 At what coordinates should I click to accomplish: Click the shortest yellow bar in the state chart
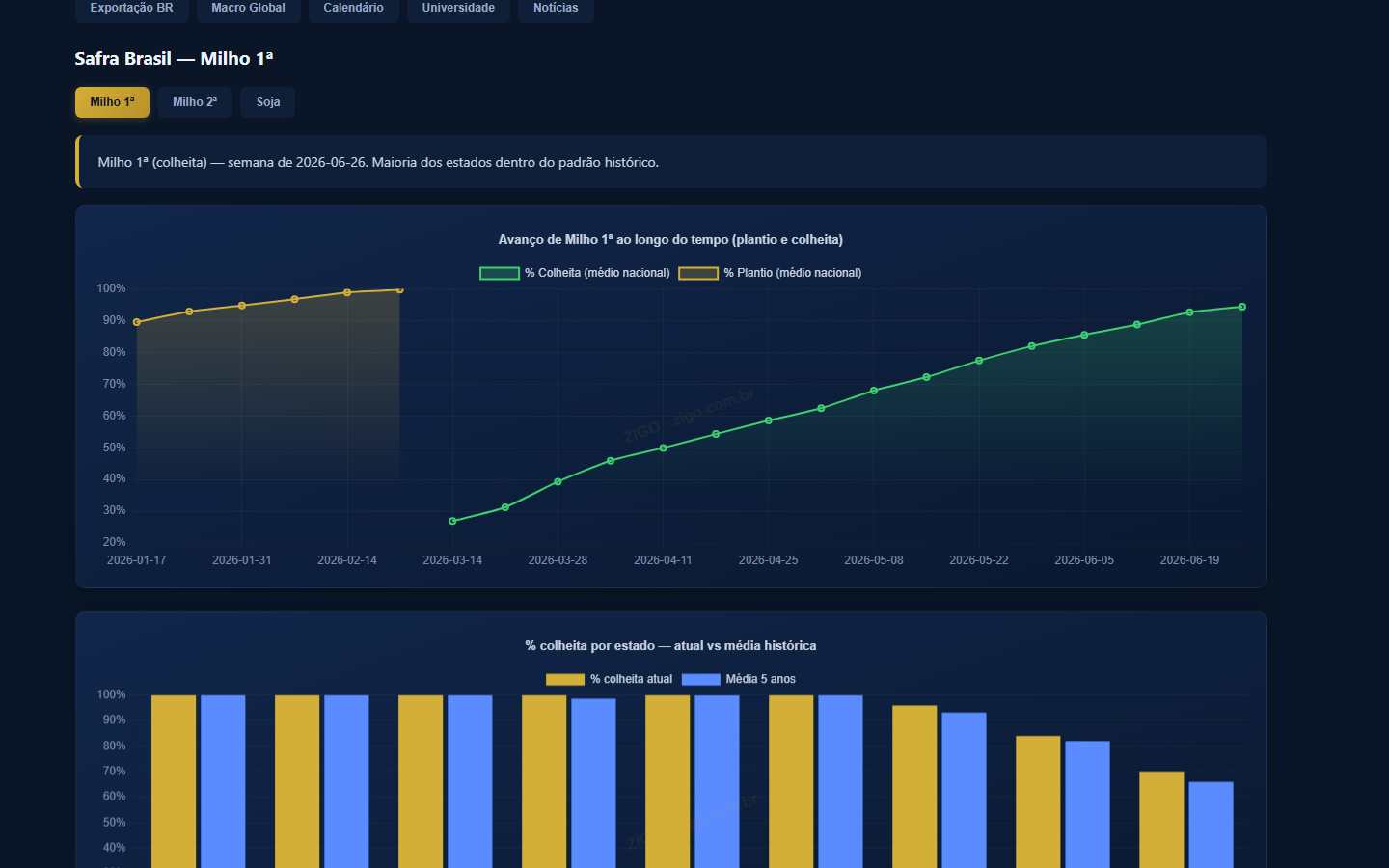click(1161, 820)
